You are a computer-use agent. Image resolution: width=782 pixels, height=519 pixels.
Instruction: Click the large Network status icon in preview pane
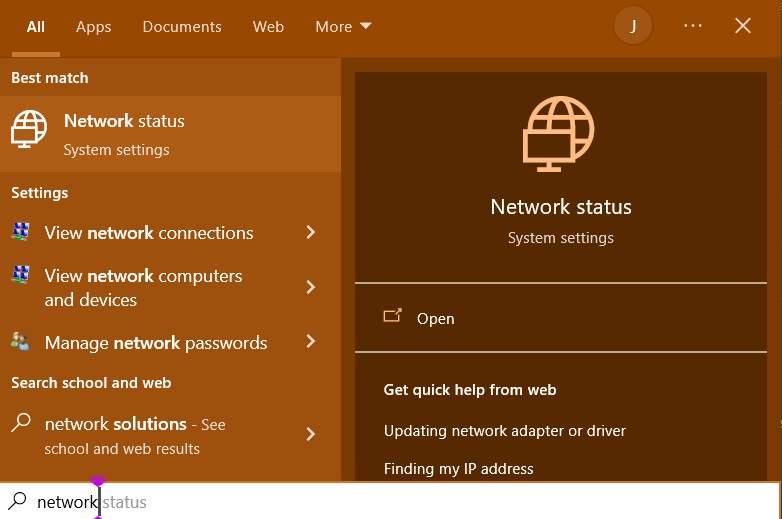click(560, 131)
